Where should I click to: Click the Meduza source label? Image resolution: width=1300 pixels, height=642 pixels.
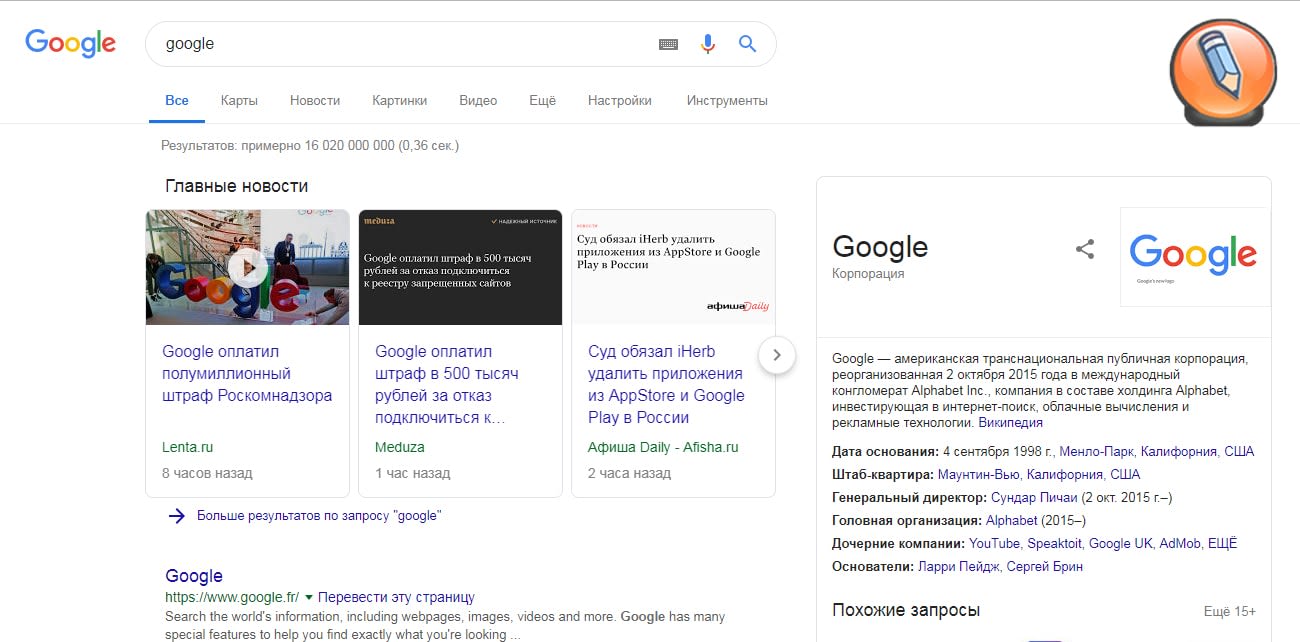[x=400, y=447]
